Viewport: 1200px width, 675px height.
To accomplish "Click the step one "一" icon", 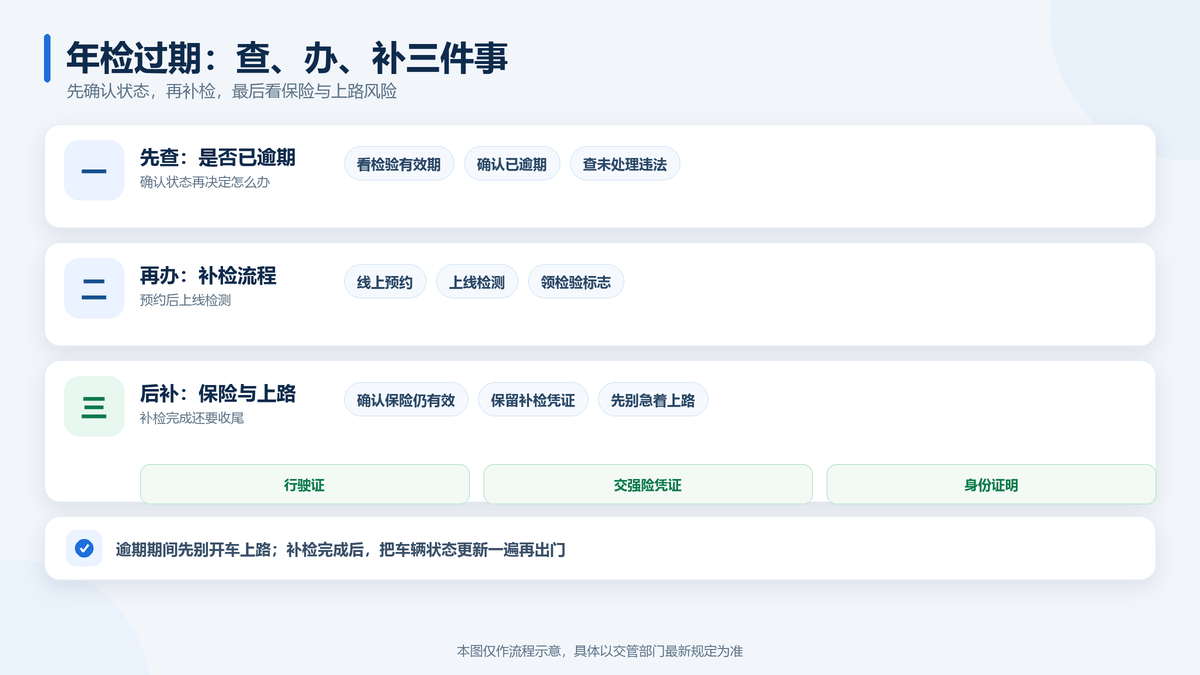I will coord(94,170).
